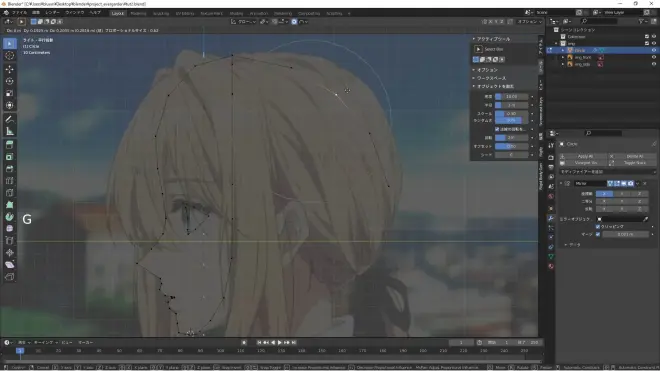Open the モディファイアーを追加 (Add Modifier) dropdown

point(607,172)
